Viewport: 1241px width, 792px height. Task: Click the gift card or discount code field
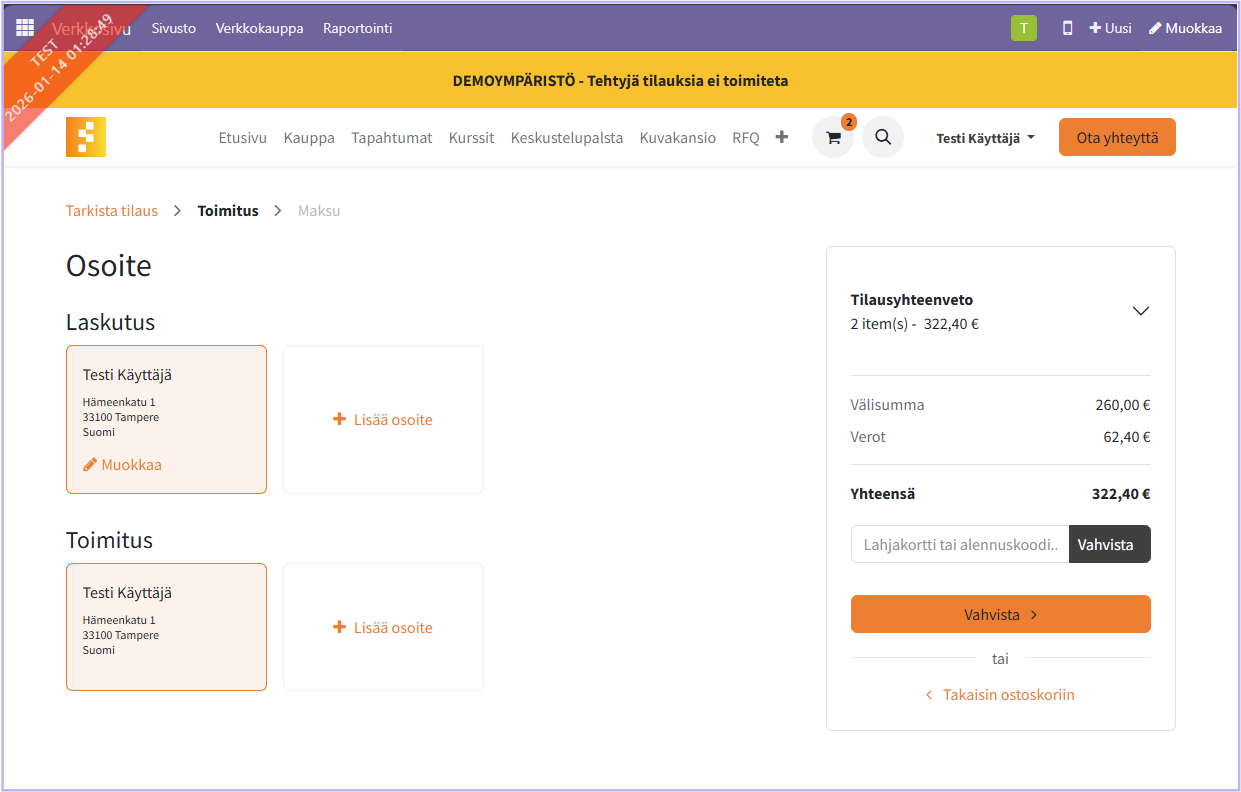pos(959,544)
